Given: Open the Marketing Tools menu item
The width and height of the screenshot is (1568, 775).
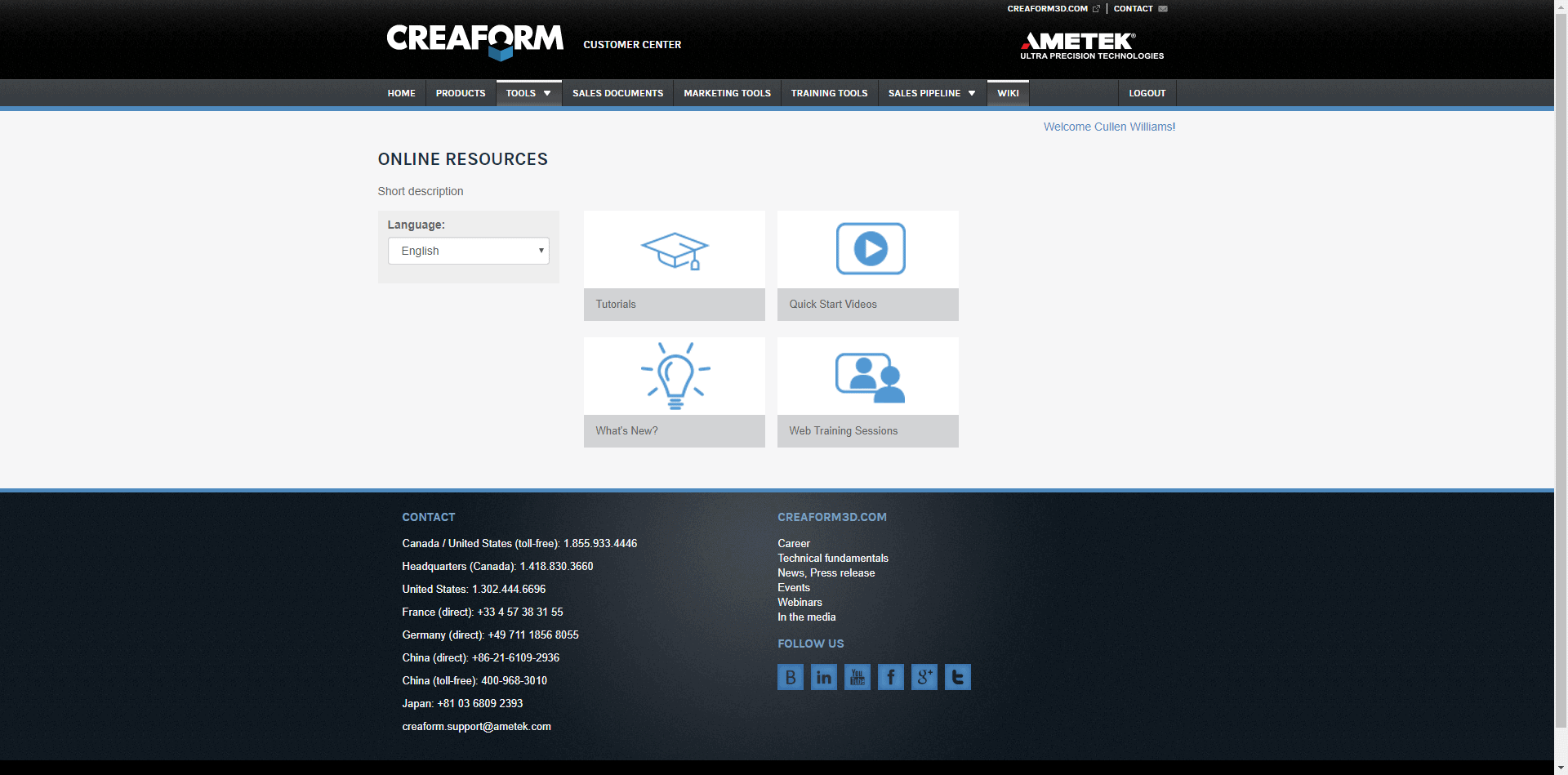Looking at the screenshot, I should coord(727,93).
